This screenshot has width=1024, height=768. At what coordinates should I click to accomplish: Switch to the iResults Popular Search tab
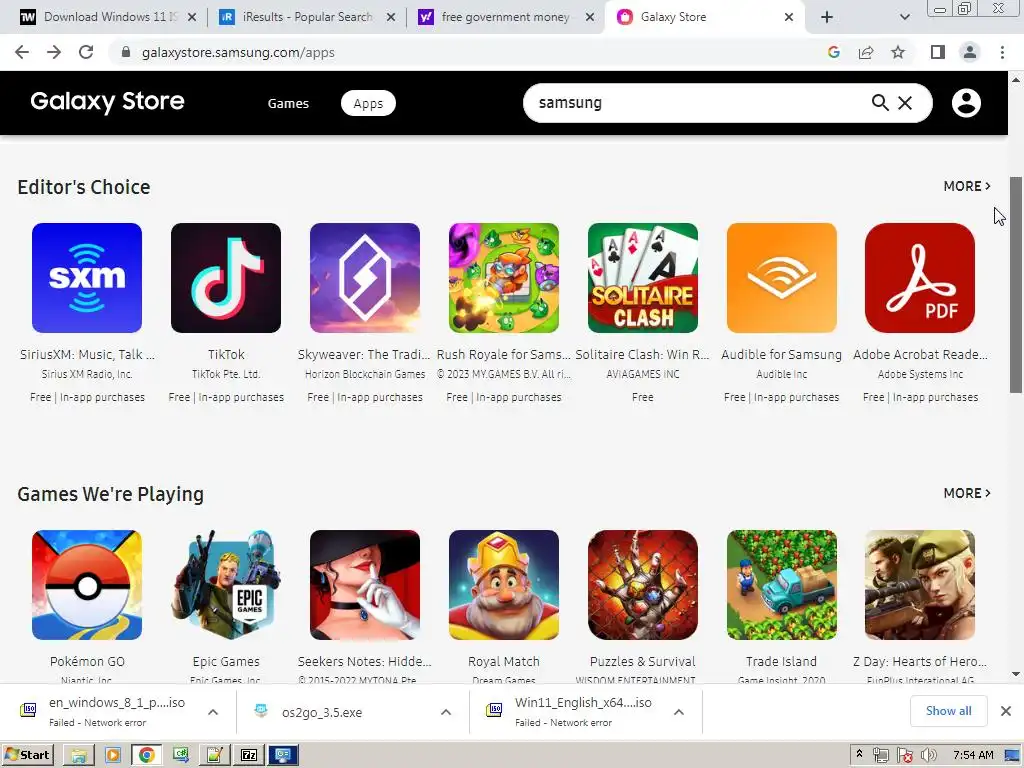pos(307,17)
